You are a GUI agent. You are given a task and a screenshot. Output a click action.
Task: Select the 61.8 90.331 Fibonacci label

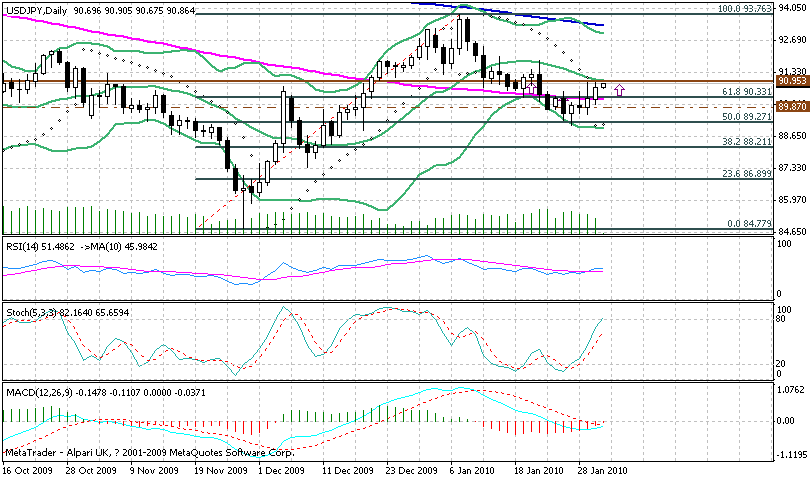[x=747, y=92]
